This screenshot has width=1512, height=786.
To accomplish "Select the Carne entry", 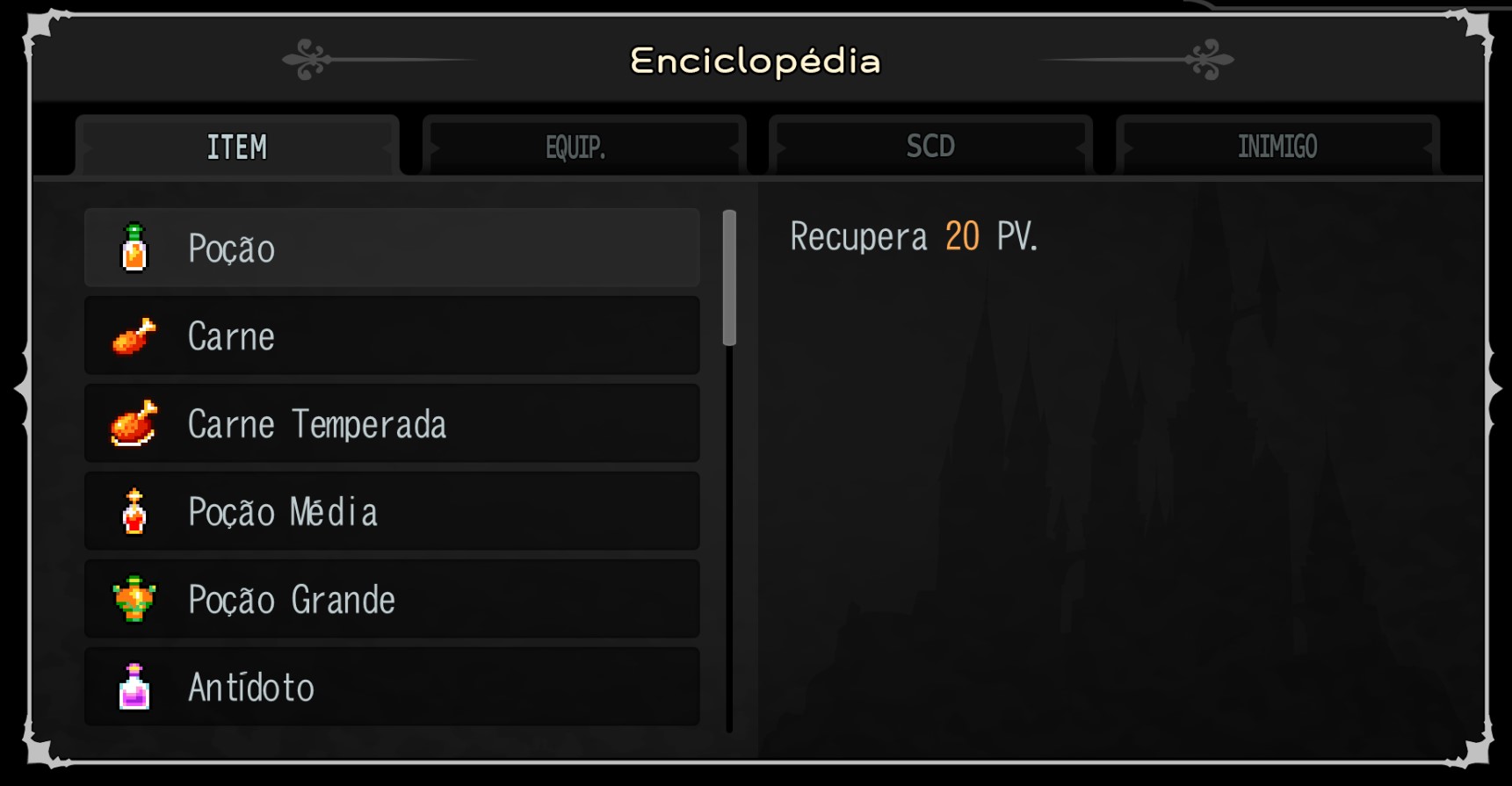I will (x=392, y=336).
